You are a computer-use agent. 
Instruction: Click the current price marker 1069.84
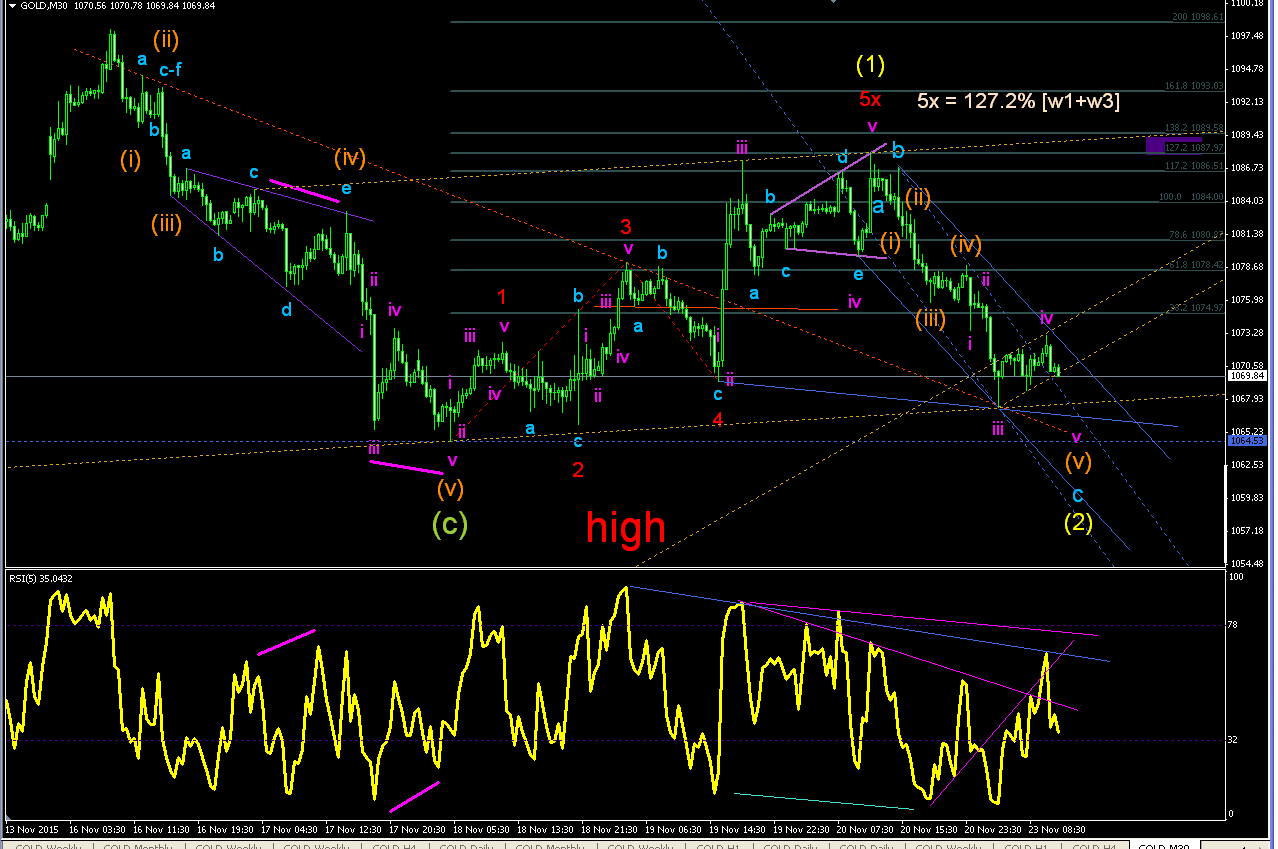point(1246,376)
